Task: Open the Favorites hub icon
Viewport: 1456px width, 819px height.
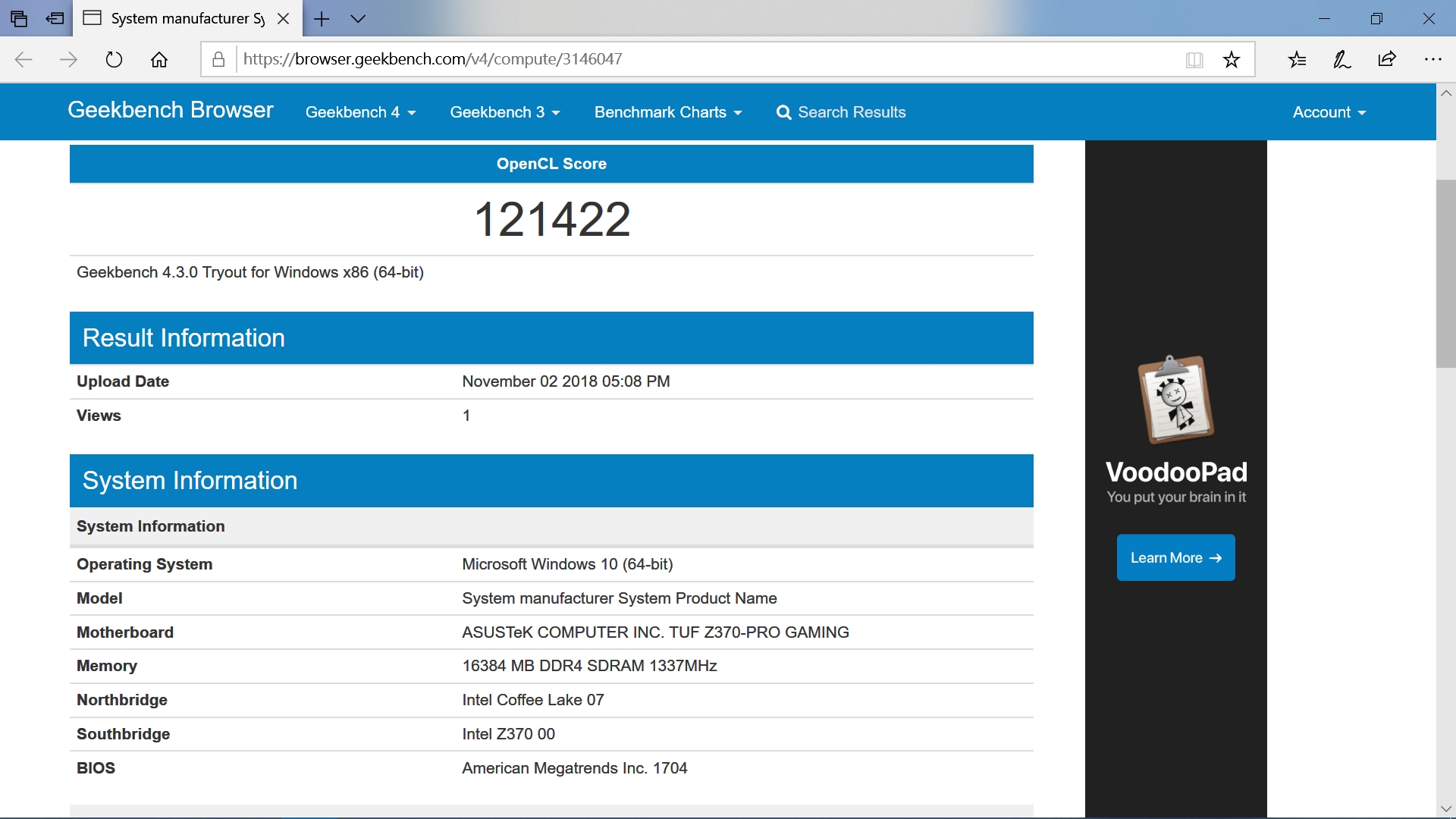Action: coord(1298,59)
